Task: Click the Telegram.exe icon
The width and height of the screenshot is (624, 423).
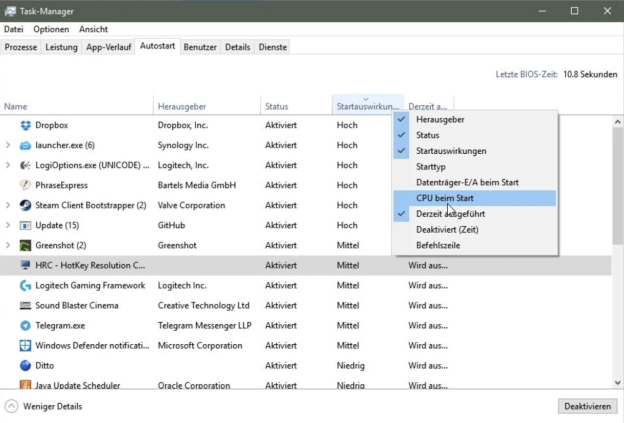Action: (25, 326)
